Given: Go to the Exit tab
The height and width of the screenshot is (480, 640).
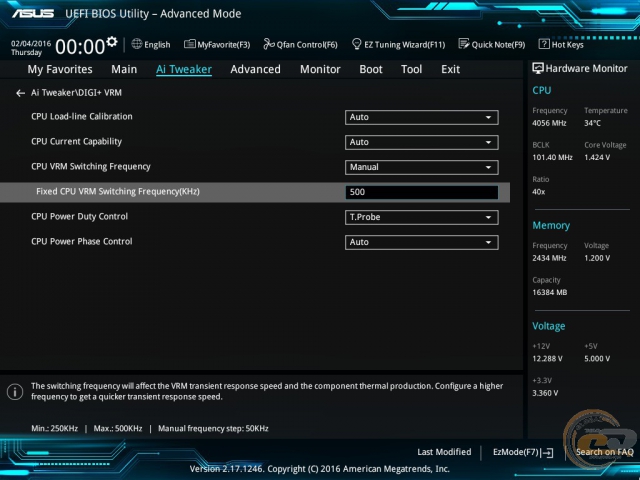Looking at the screenshot, I should pyautogui.click(x=450, y=69).
